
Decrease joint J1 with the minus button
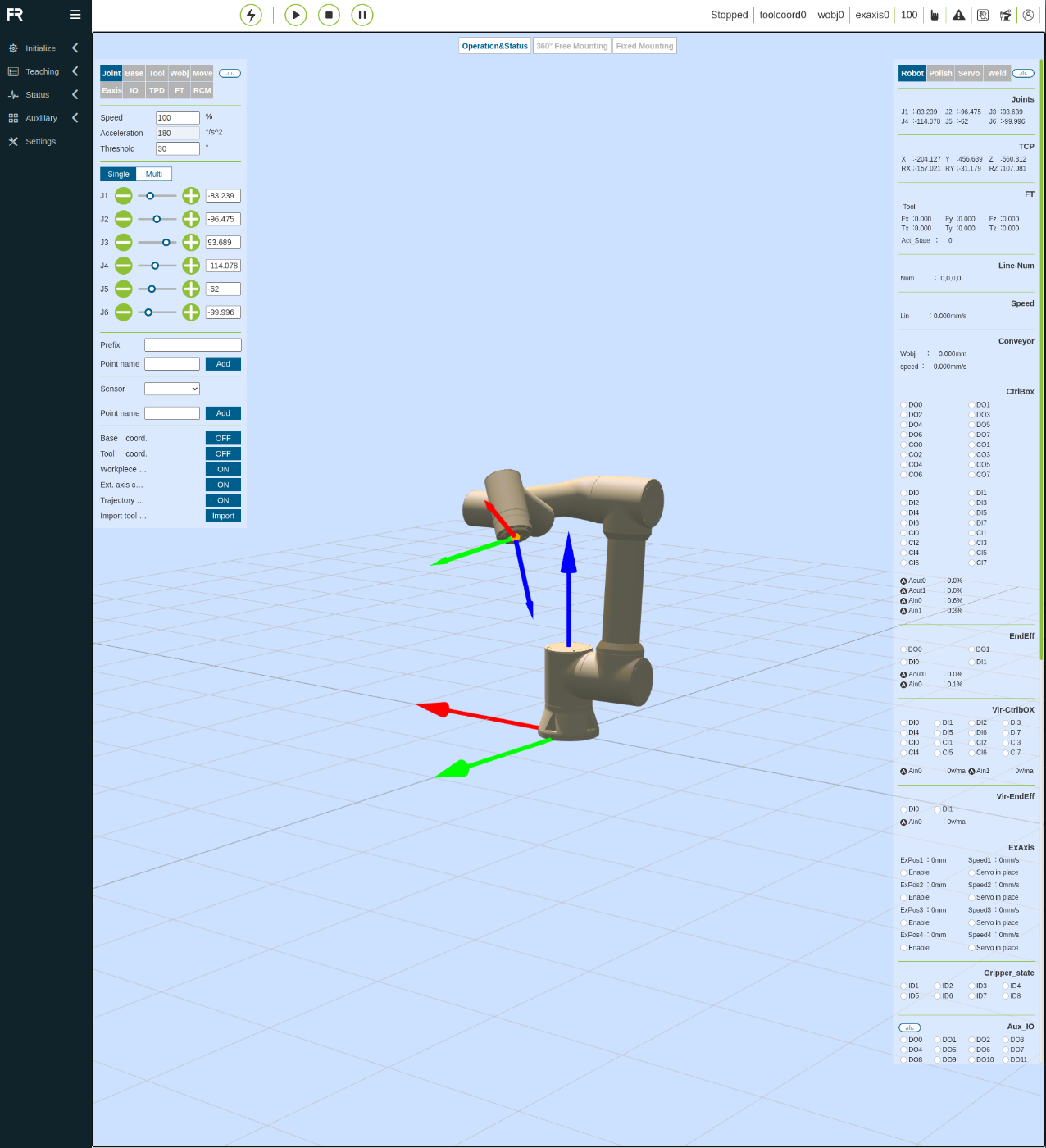124,196
